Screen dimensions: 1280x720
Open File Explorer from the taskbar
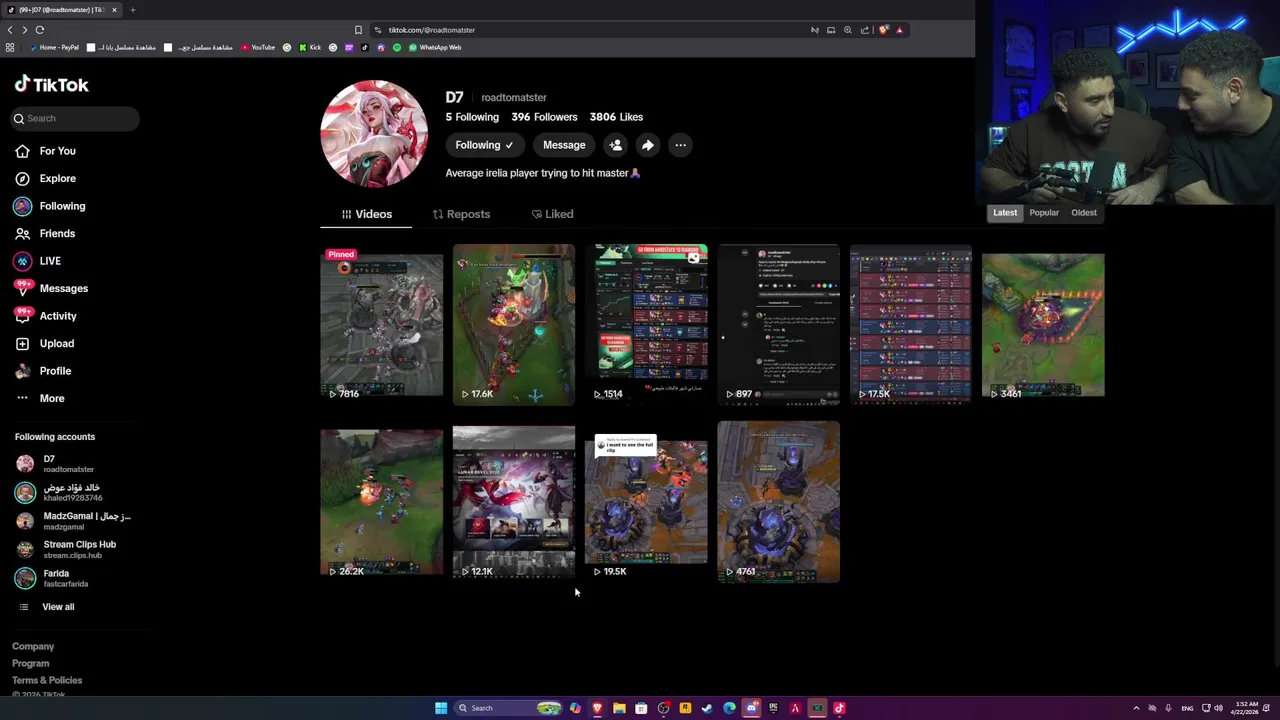click(x=619, y=708)
